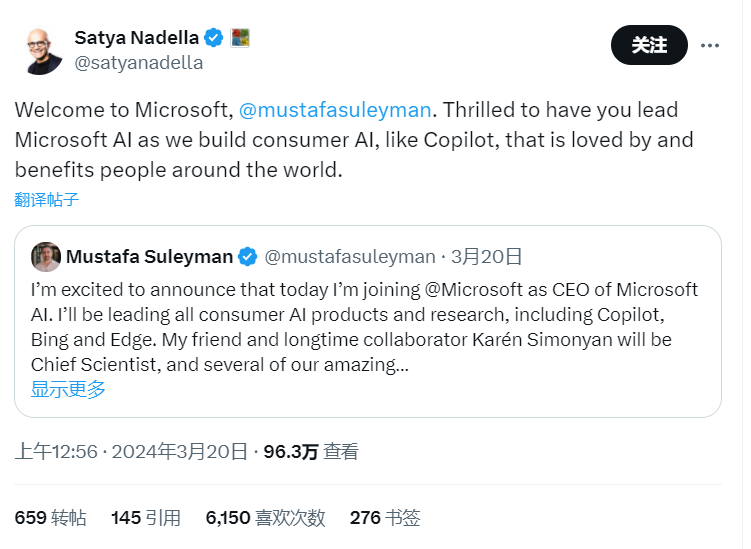Expand quoted post with 显示更多
The height and width of the screenshot is (549, 751).
[68, 389]
